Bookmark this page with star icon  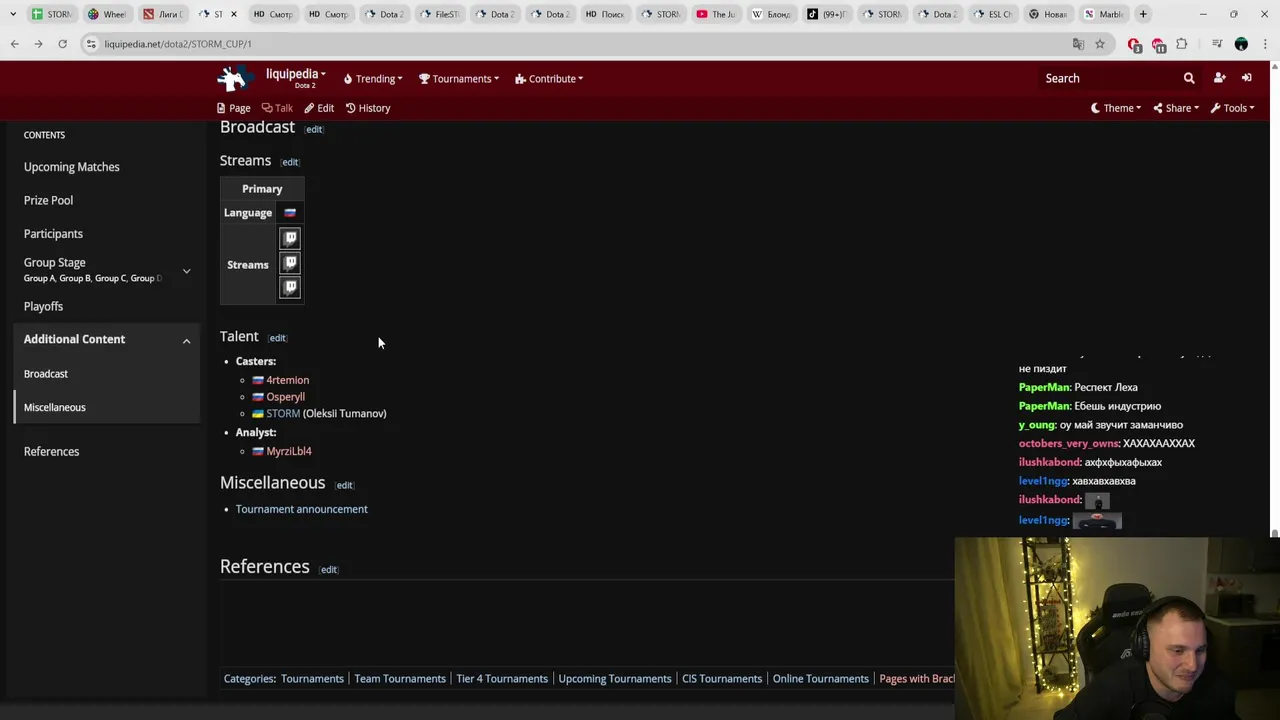(1100, 44)
